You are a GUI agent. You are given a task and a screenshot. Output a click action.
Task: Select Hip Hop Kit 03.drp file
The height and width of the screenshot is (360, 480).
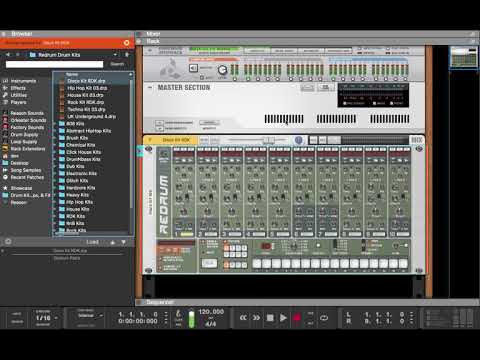(87, 88)
